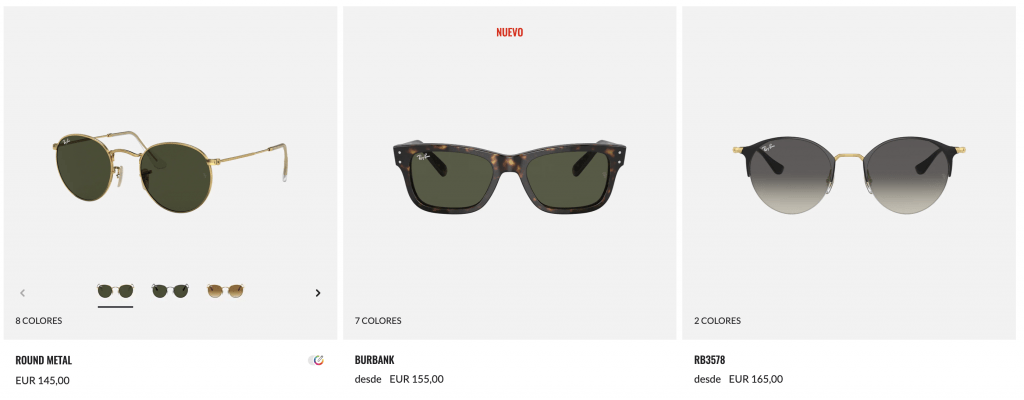Image resolution: width=1024 pixels, height=400 pixels.
Task: Choose the silver frame green lens thumbnail
Action: pyautogui.click(x=170, y=292)
